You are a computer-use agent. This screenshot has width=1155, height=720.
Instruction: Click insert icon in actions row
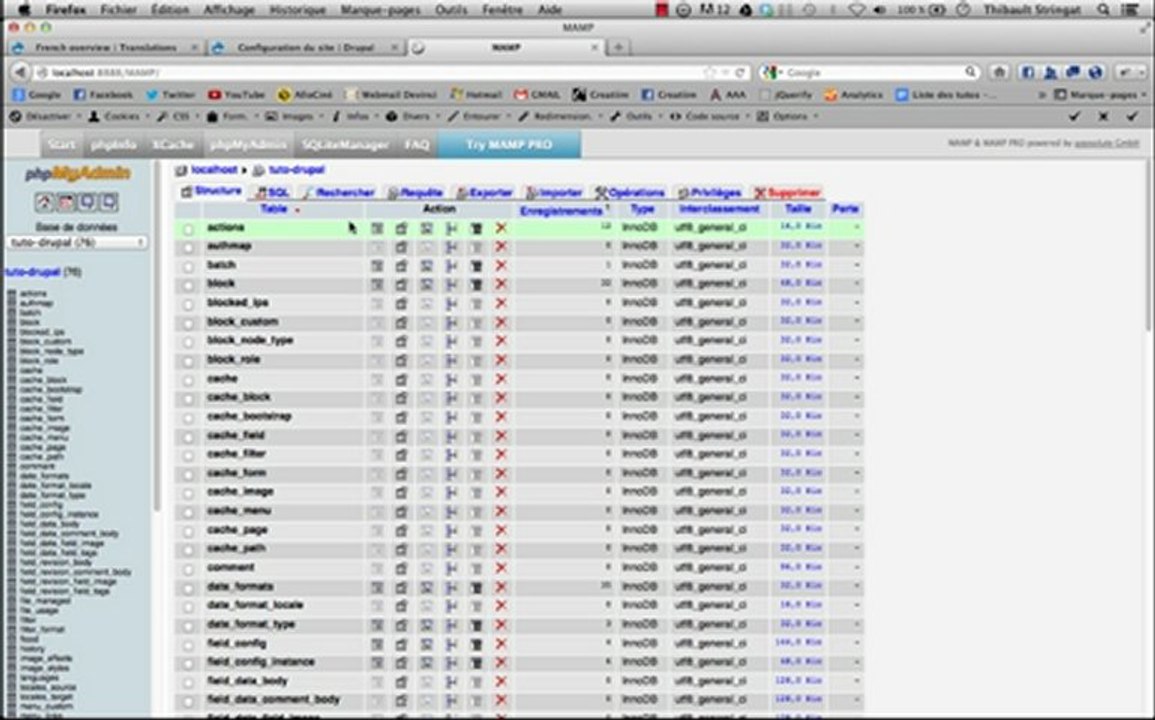coord(452,228)
